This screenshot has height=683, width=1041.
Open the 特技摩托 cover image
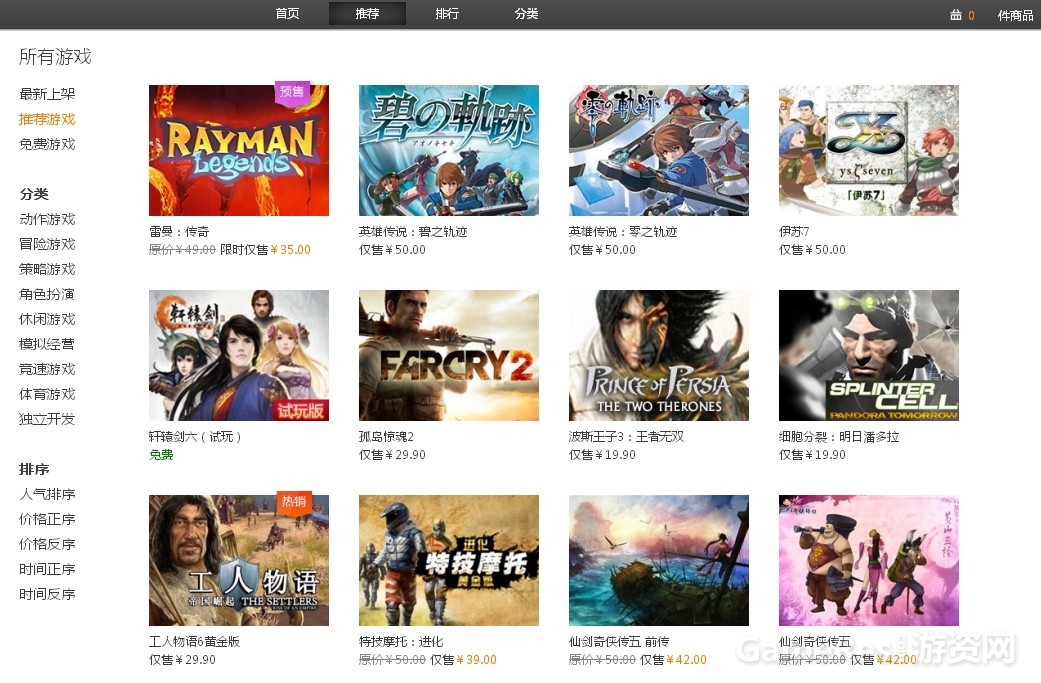(449, 560)
